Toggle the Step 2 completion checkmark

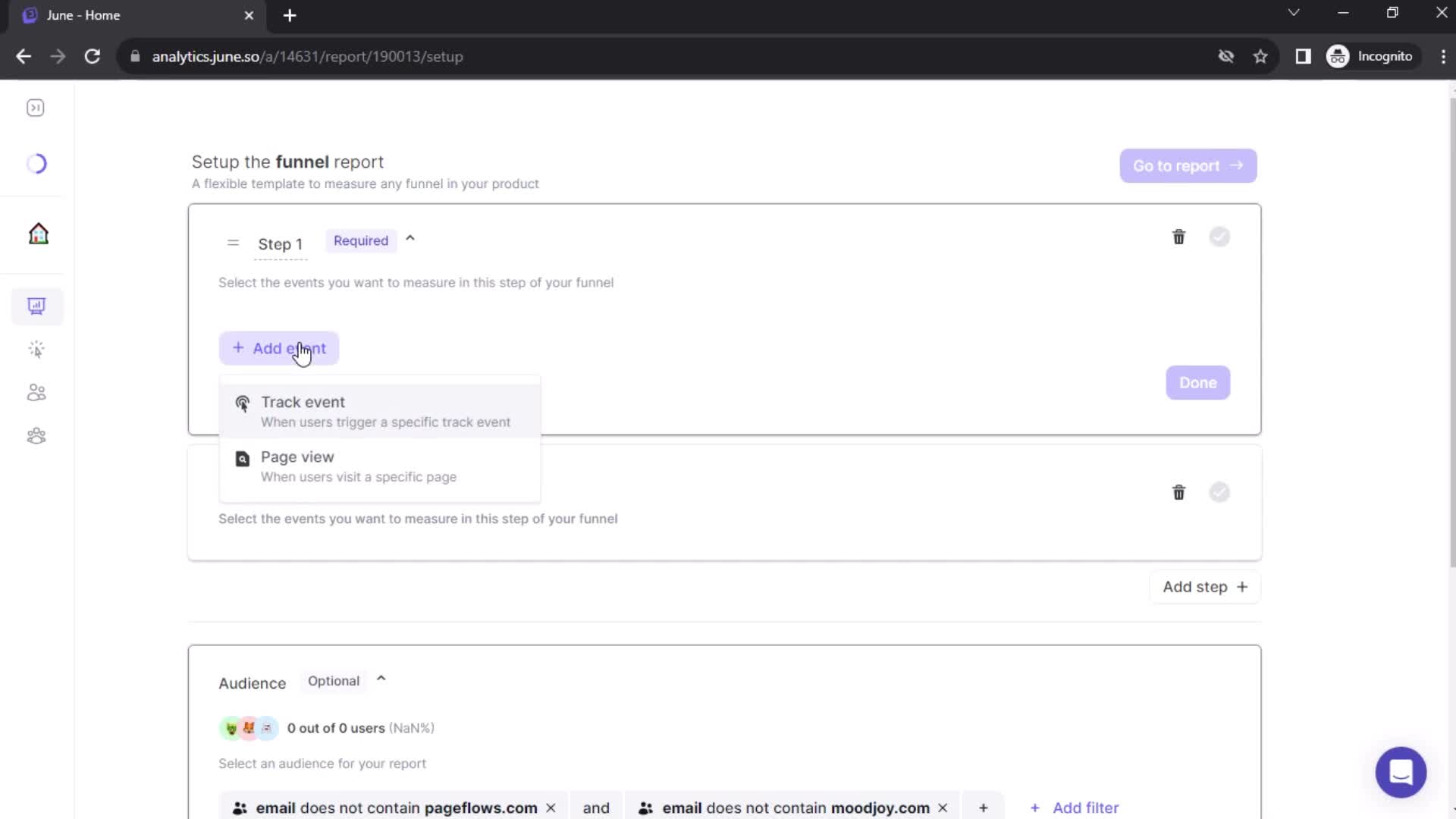point(1220,492)
